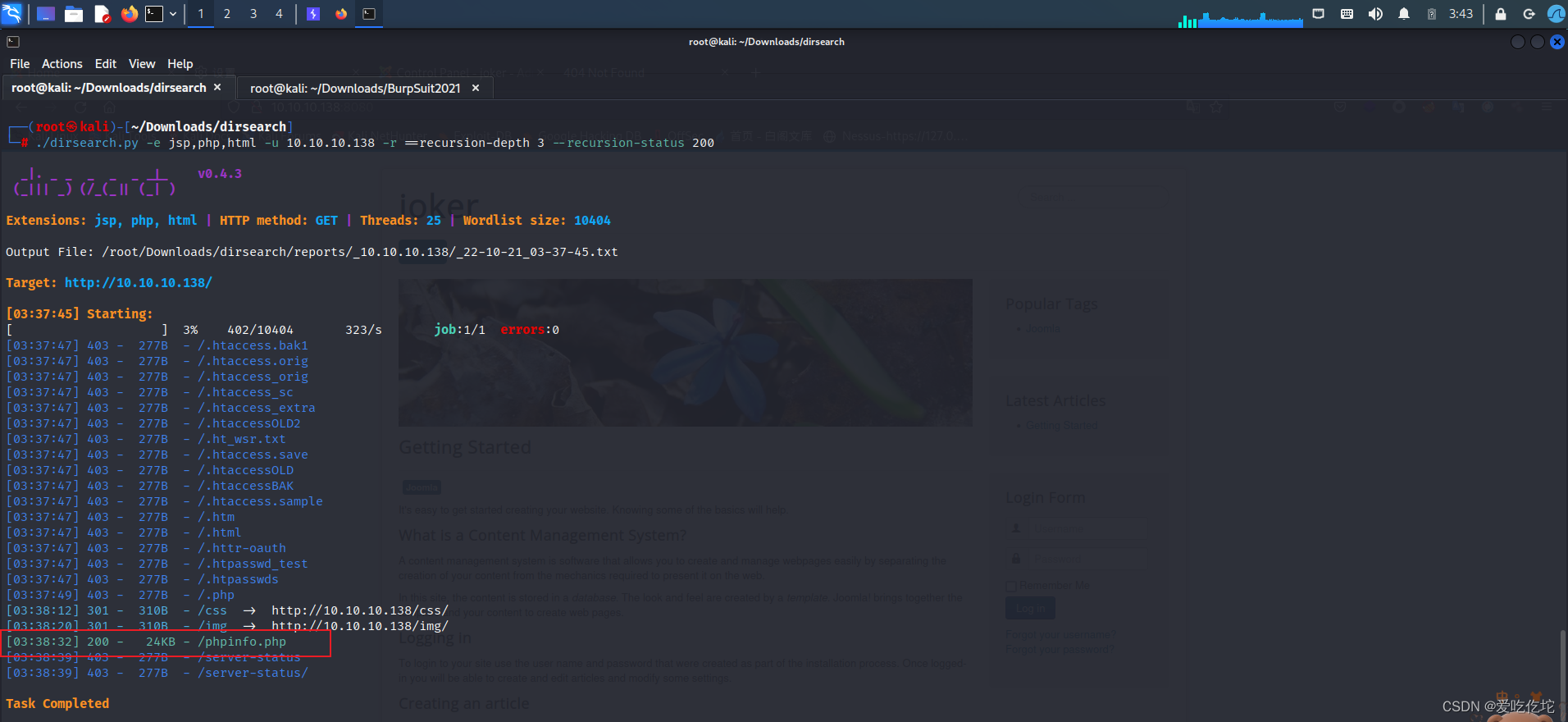Open the network connection tray icon
The image size is (1568, 722).
[1319, 14]
